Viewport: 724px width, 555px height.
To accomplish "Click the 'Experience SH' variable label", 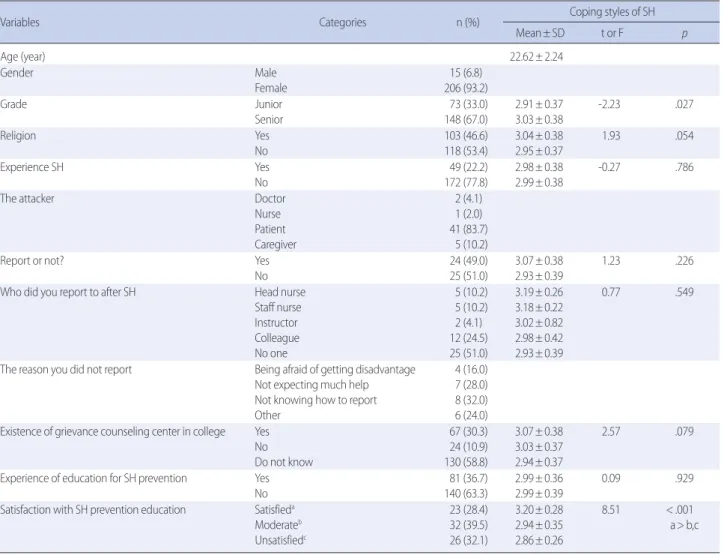I will click(x=32, y=167).
